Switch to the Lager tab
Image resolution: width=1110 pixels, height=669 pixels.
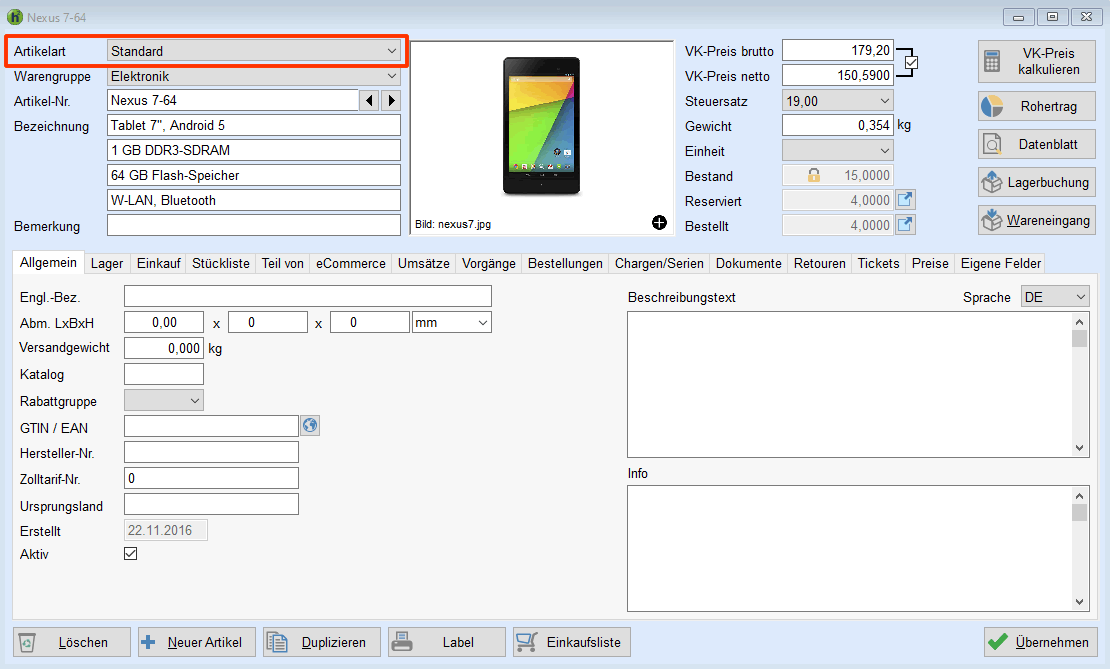click(107, 263)
